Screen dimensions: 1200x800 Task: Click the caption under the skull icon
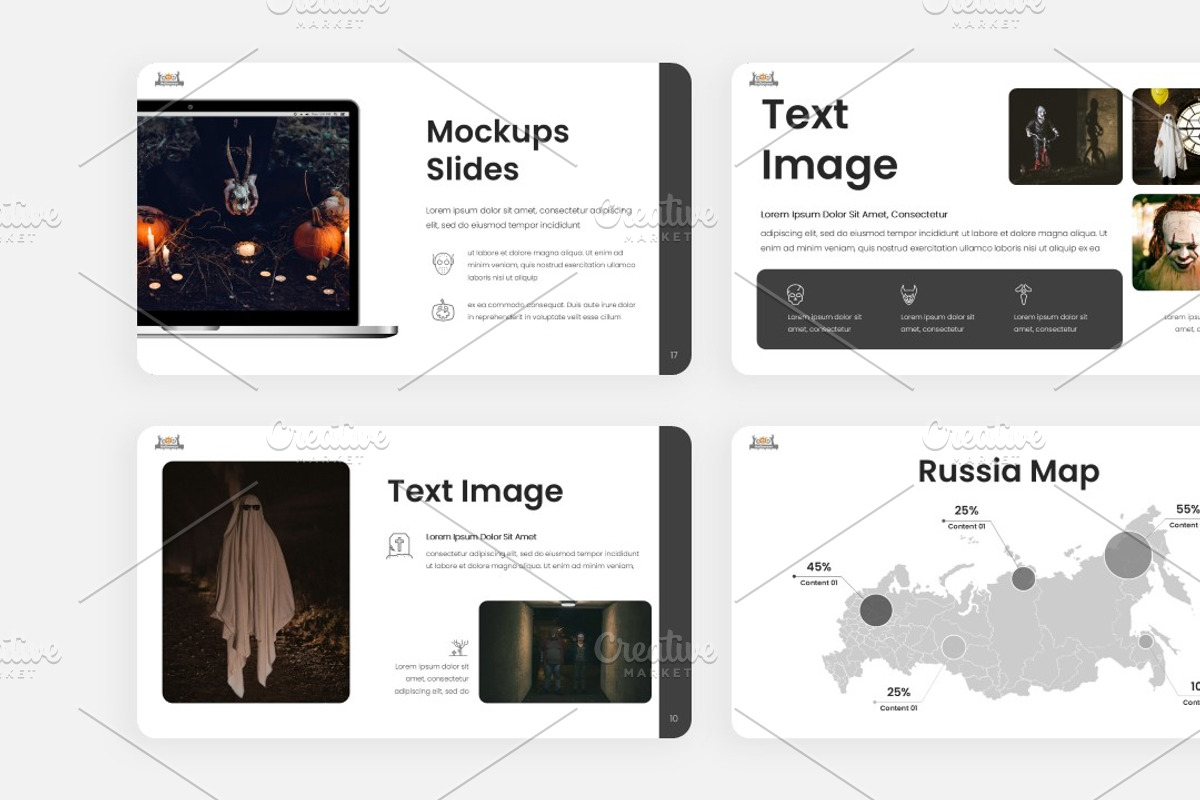[x=824, y=323]
